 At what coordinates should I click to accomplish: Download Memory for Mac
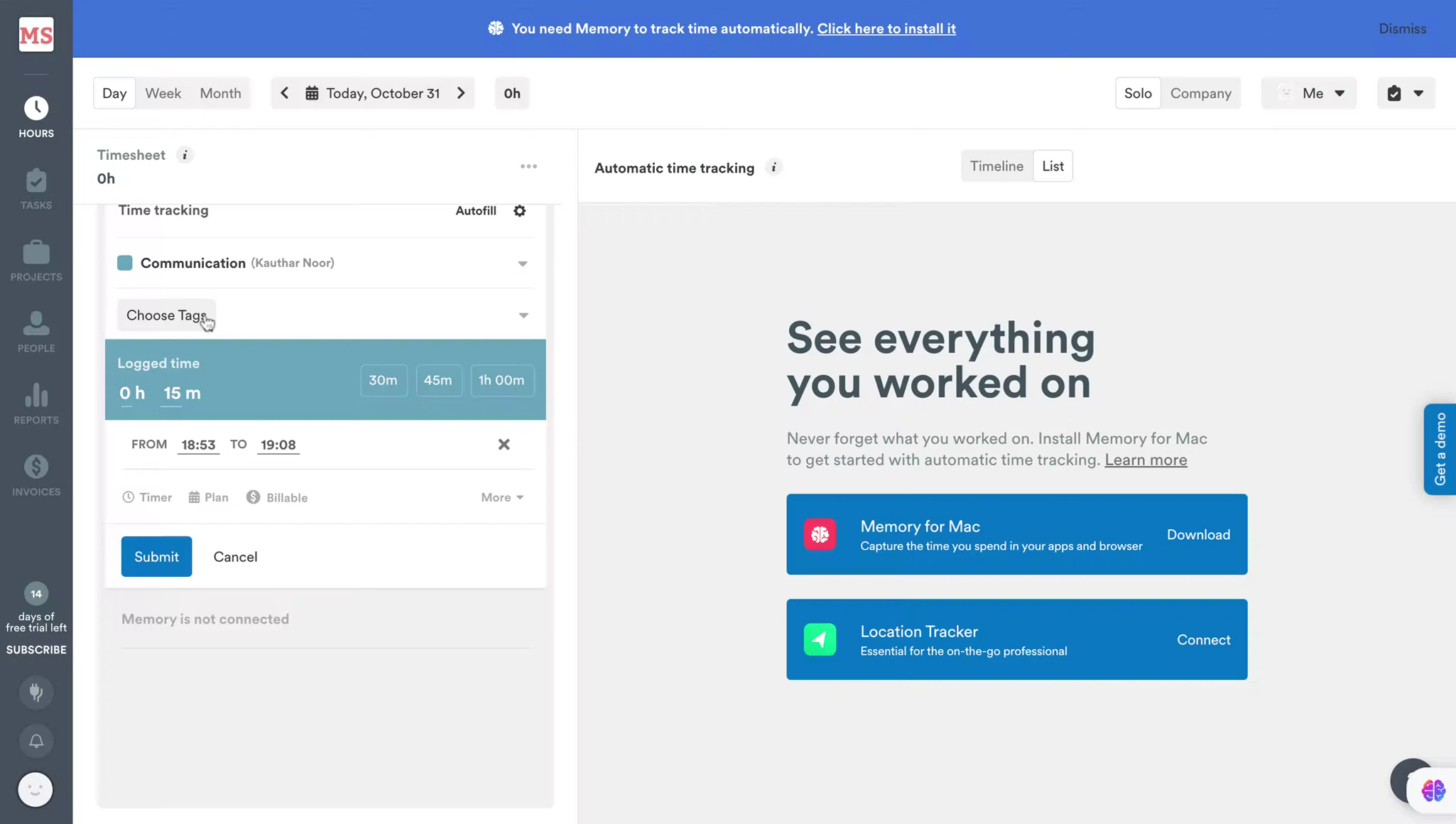1198,534
